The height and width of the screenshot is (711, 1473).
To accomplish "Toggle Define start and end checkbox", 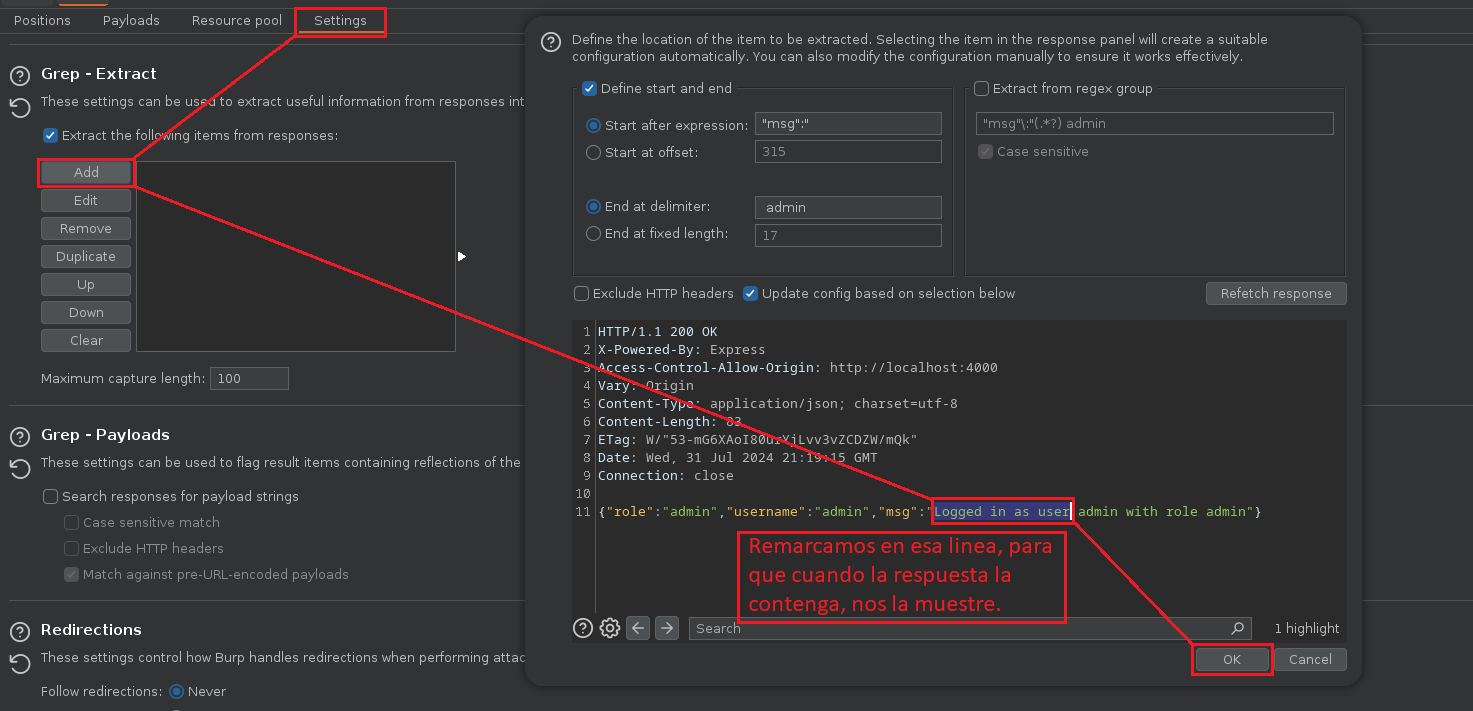I will pyautogui.click(x=590, y=89).
